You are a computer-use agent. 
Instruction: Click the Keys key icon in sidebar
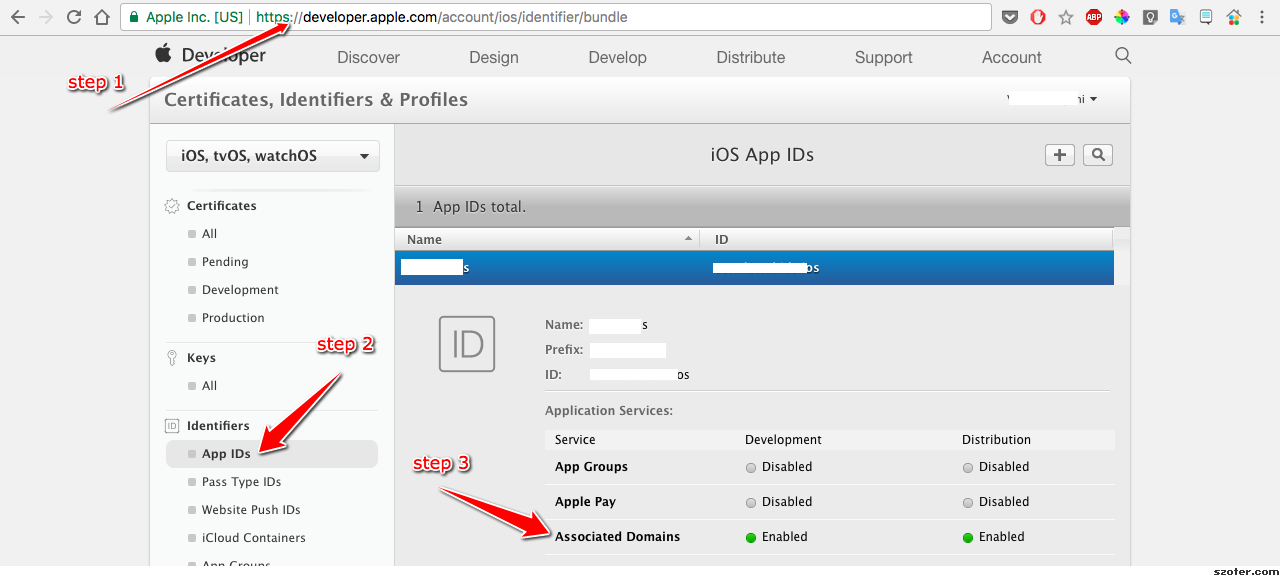pyautogui.click(x=172, y=358)
